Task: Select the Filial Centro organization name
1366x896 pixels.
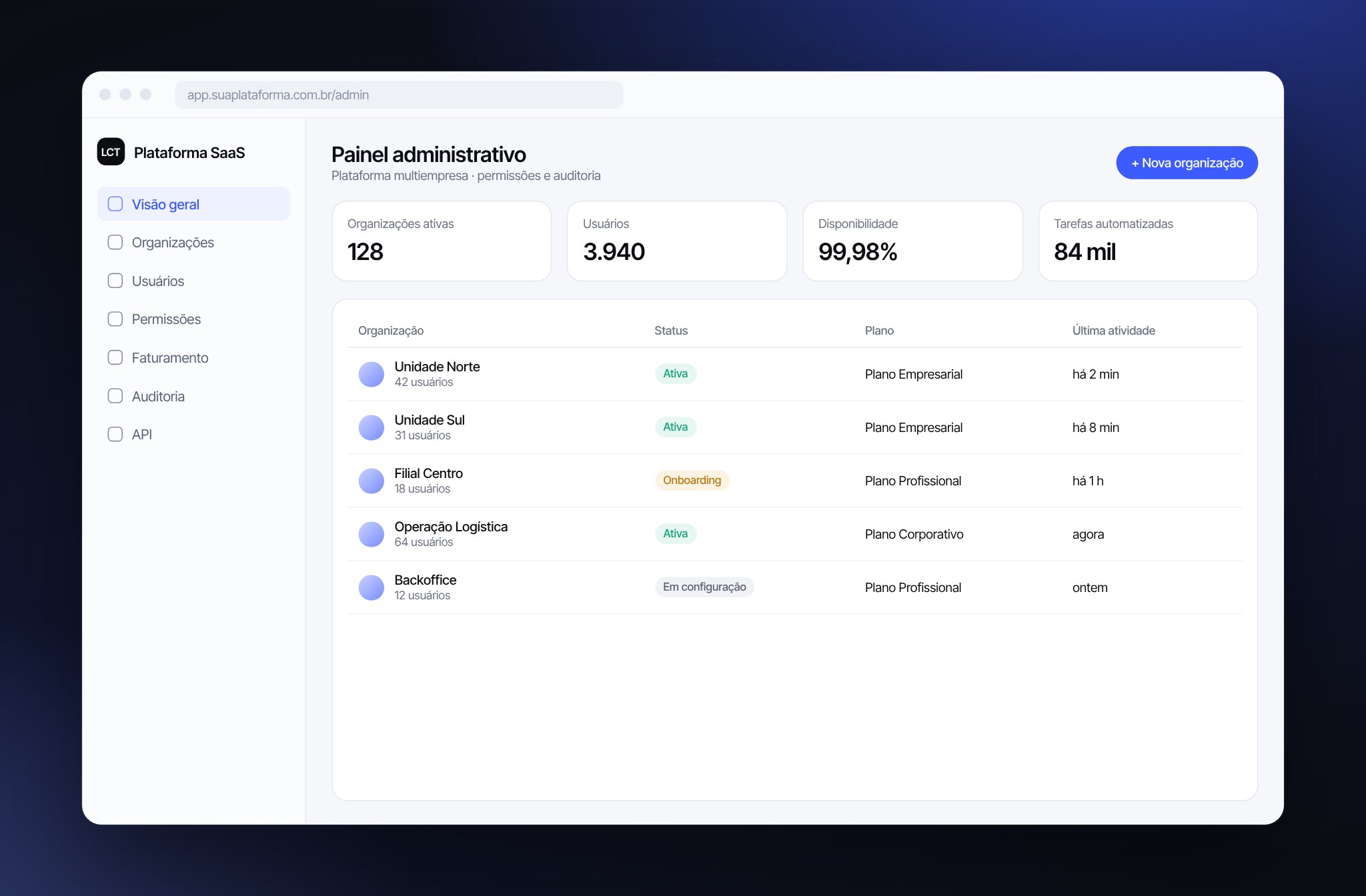Action: coord(428,473)
